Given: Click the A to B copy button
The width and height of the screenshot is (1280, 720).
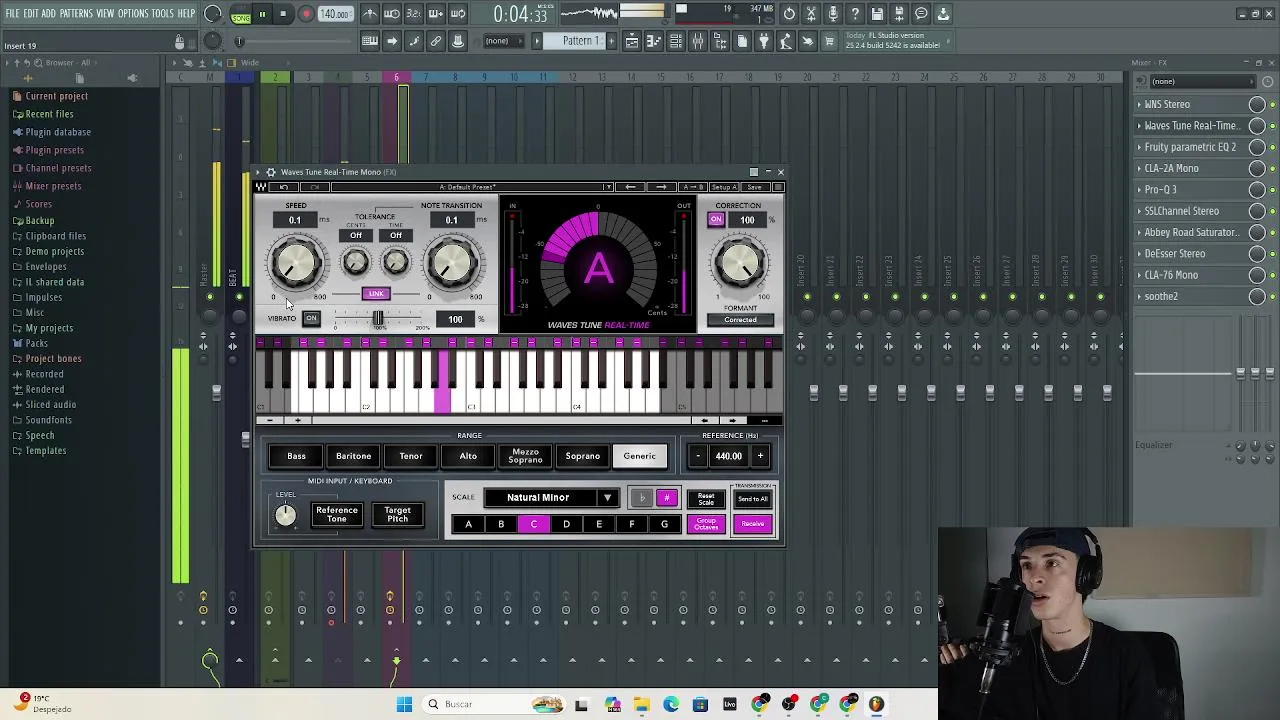Looking at the screenshot, I should pyautogui.click(x=691, y=187).
